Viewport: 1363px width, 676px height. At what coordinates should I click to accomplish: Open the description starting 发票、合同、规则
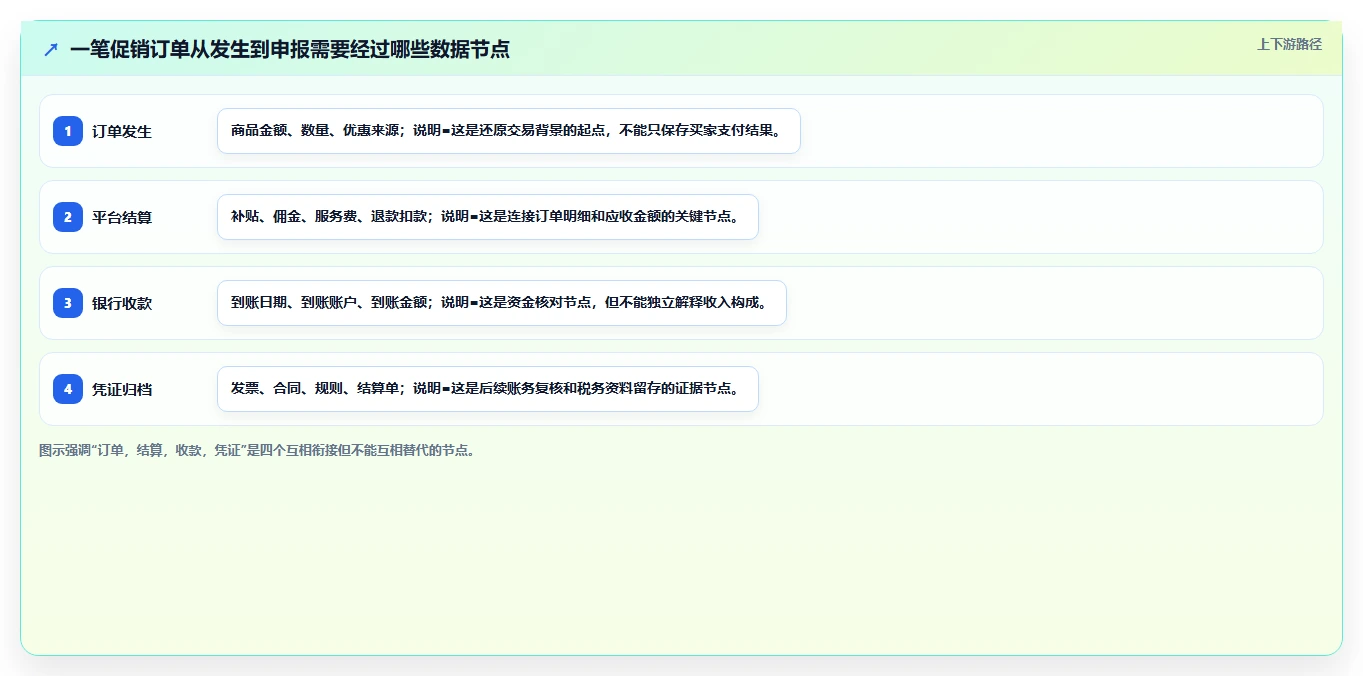point(488,389)
